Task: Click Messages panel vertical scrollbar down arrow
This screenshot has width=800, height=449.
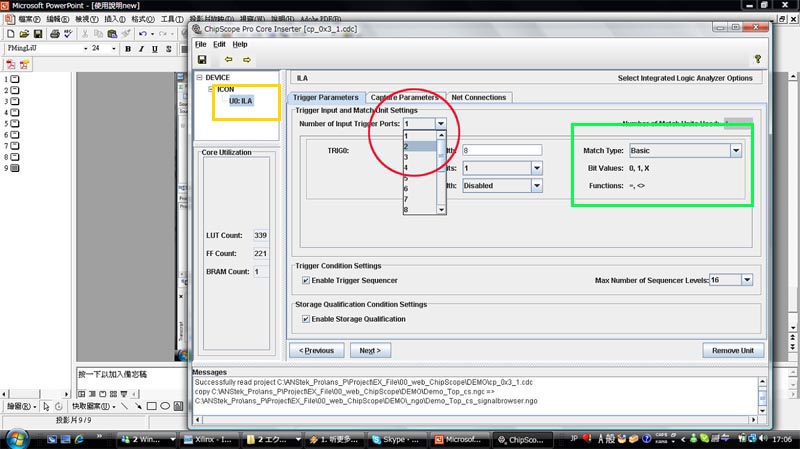Action: (762, 411)
